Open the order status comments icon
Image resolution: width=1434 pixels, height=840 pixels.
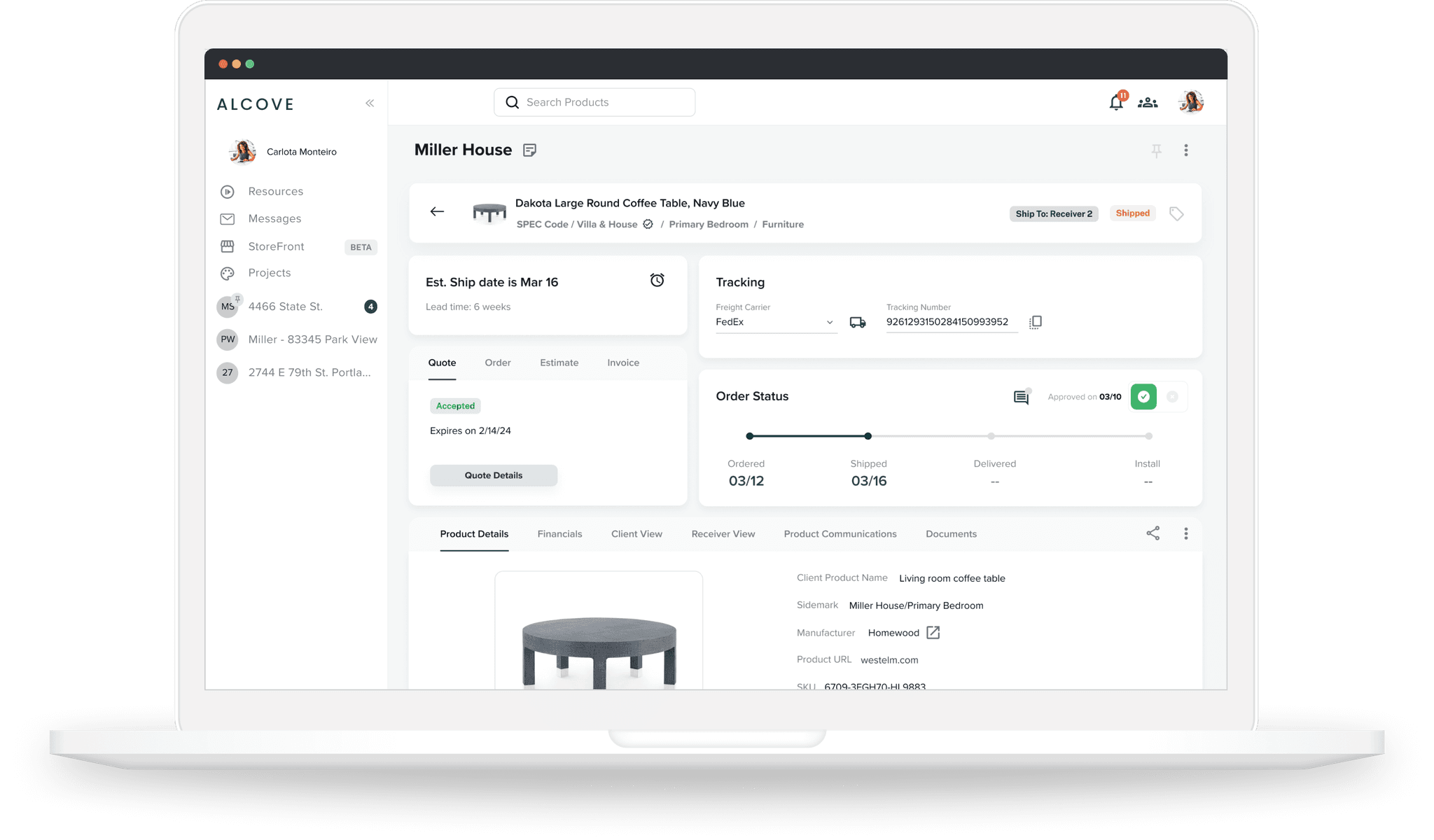1021,398
